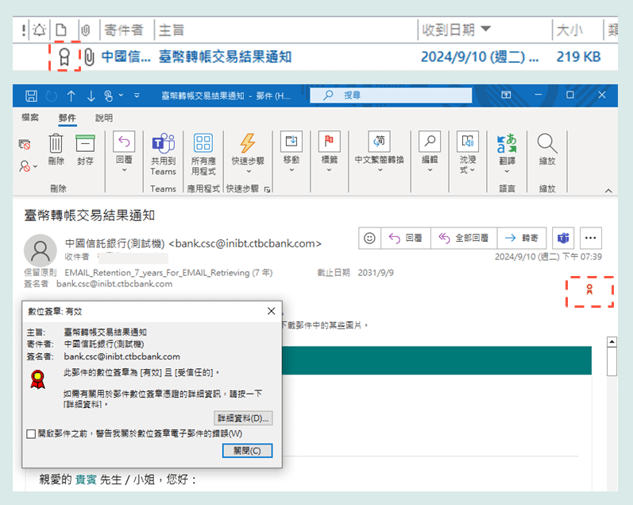Click Teams share button in message header
Screen dimensions: 633x505
point(564,238)
